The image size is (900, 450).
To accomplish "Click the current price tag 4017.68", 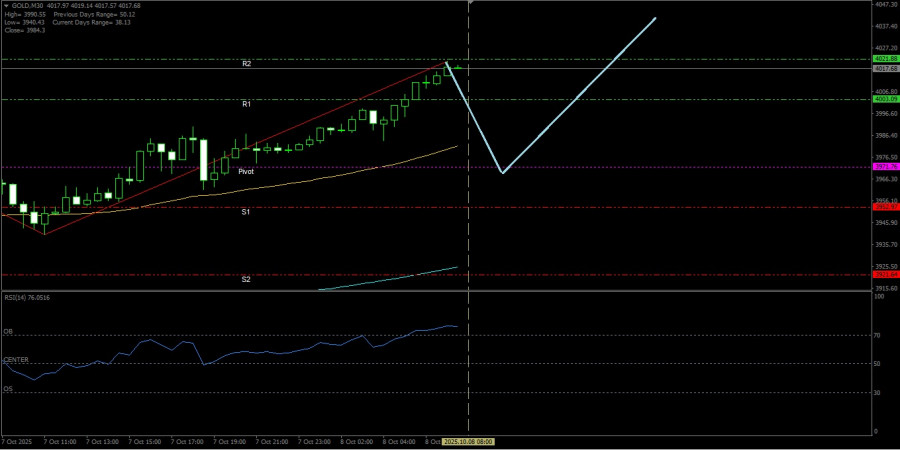I will (x=885, y=69).
